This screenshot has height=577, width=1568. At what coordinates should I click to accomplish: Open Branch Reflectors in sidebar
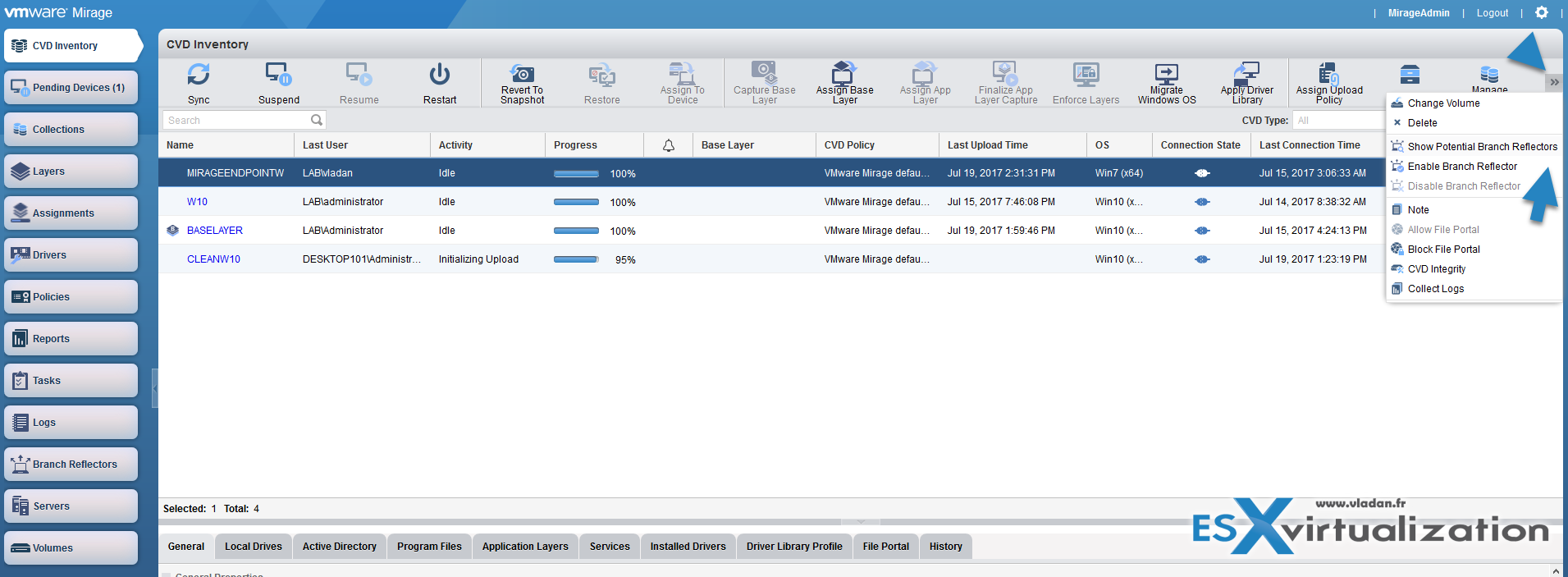(71, 465)
